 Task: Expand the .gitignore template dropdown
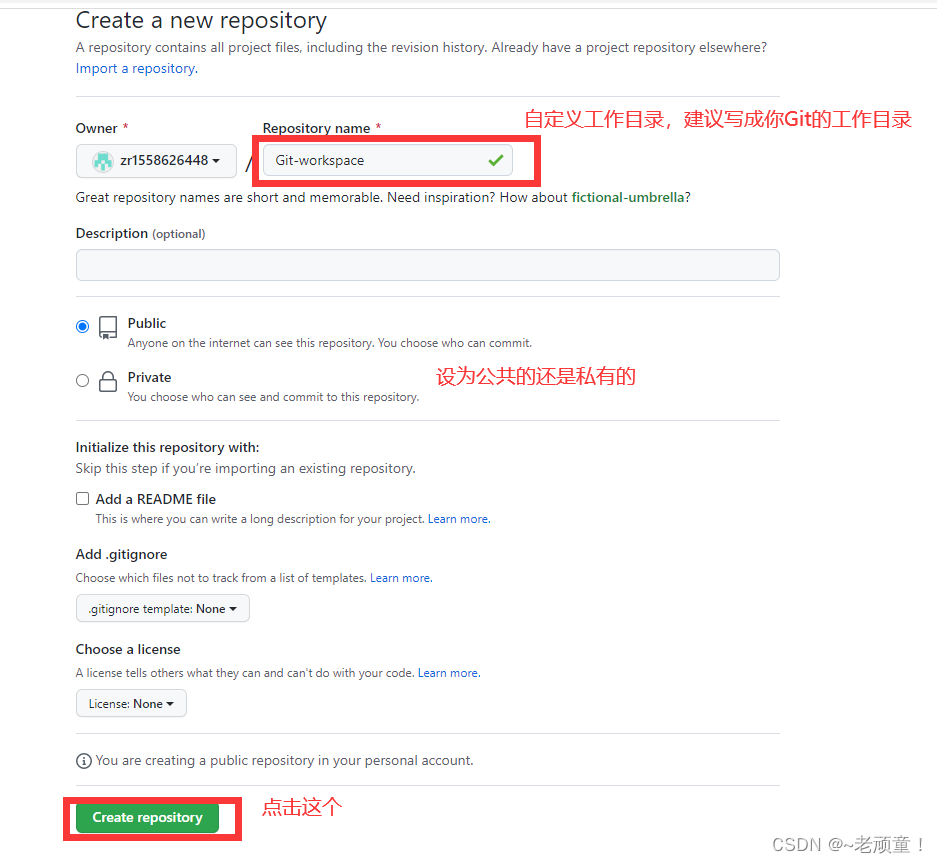(163, 608)
